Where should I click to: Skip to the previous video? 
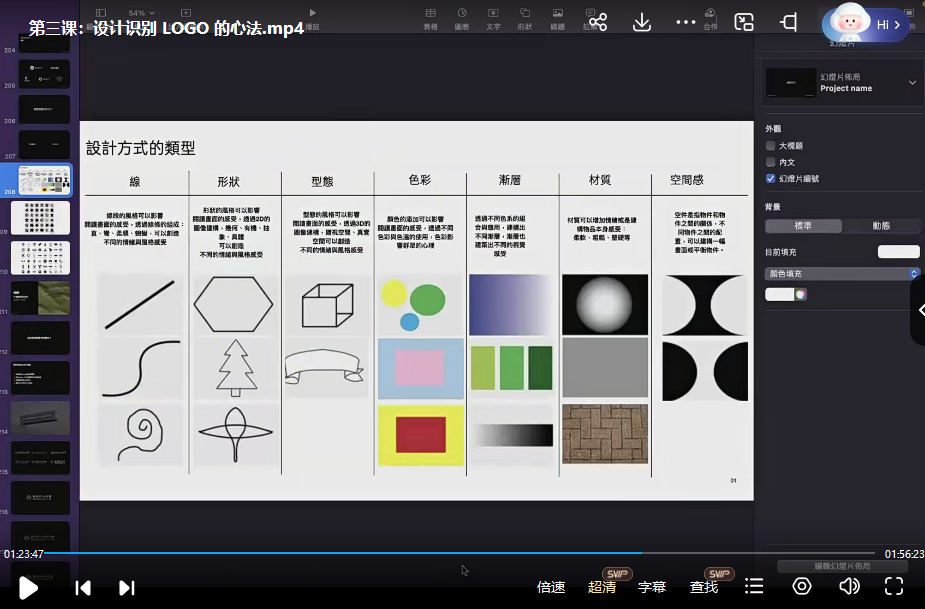[x=84, y=588]
